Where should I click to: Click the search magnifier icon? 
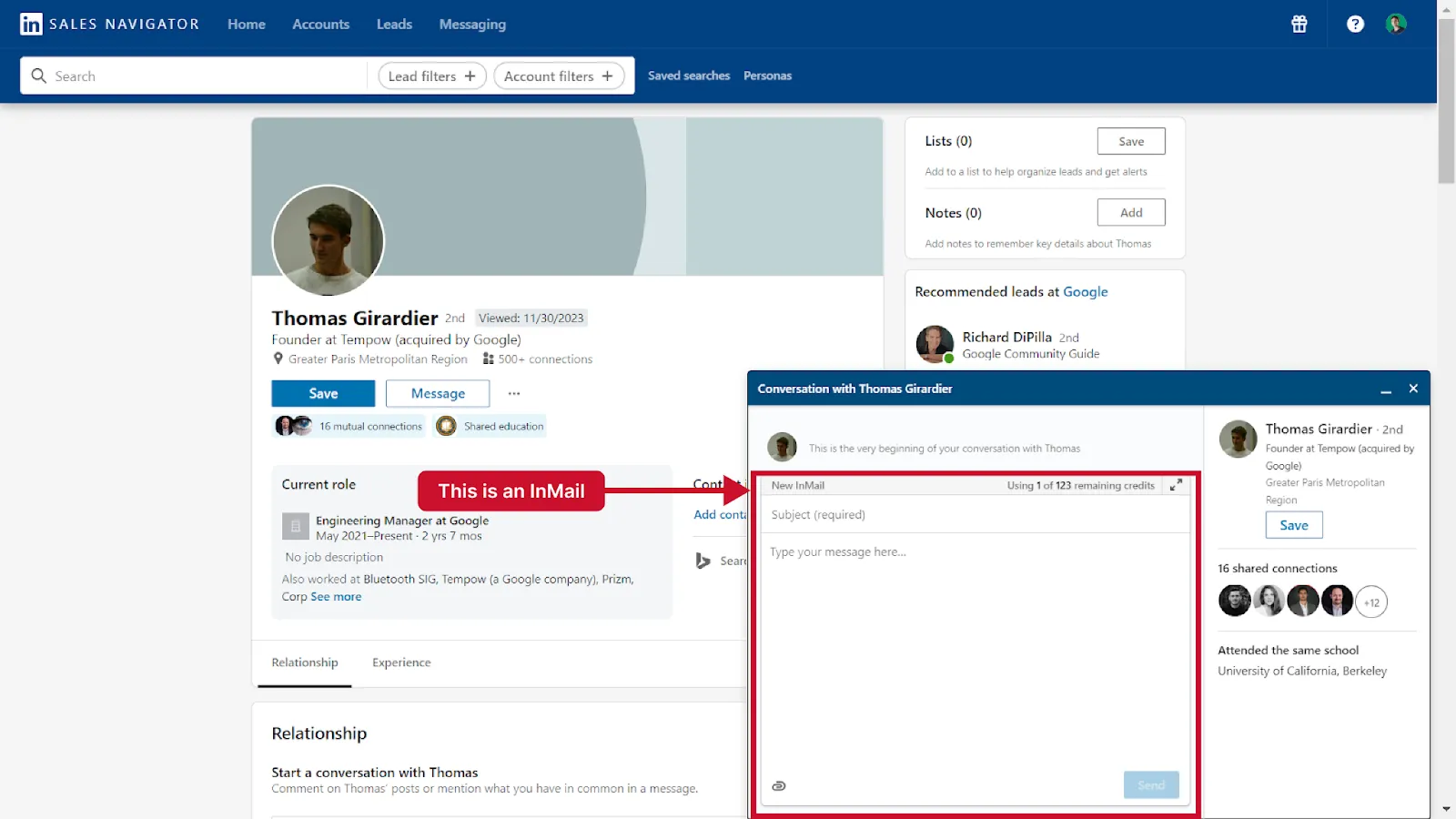click(x=38, y=76)
